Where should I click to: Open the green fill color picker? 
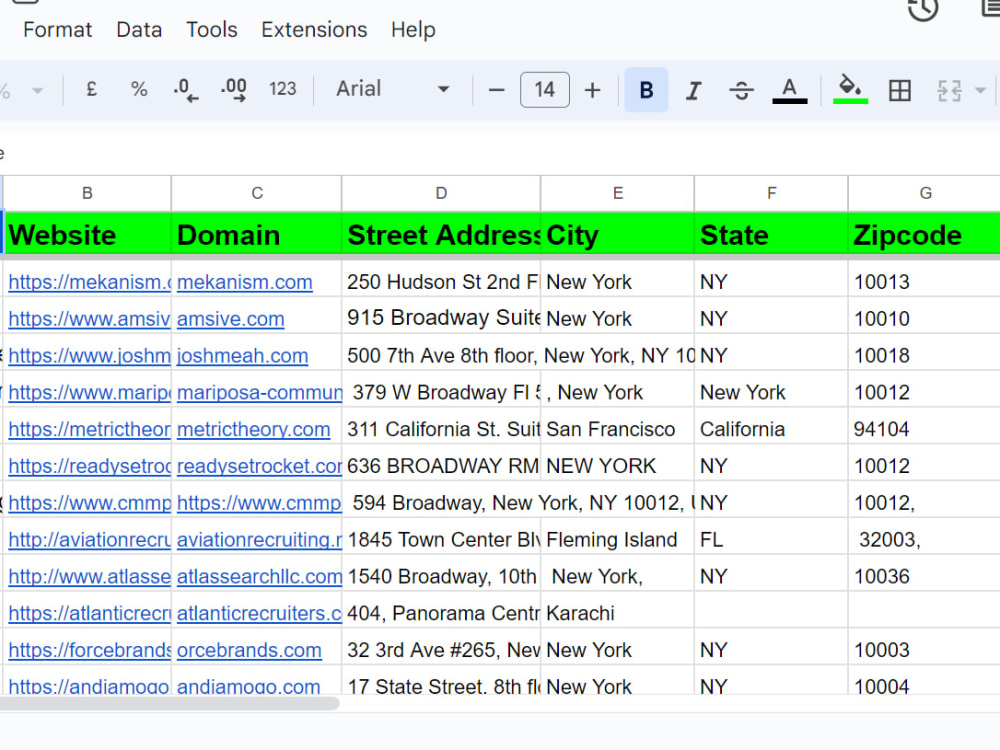pos(850,90)
